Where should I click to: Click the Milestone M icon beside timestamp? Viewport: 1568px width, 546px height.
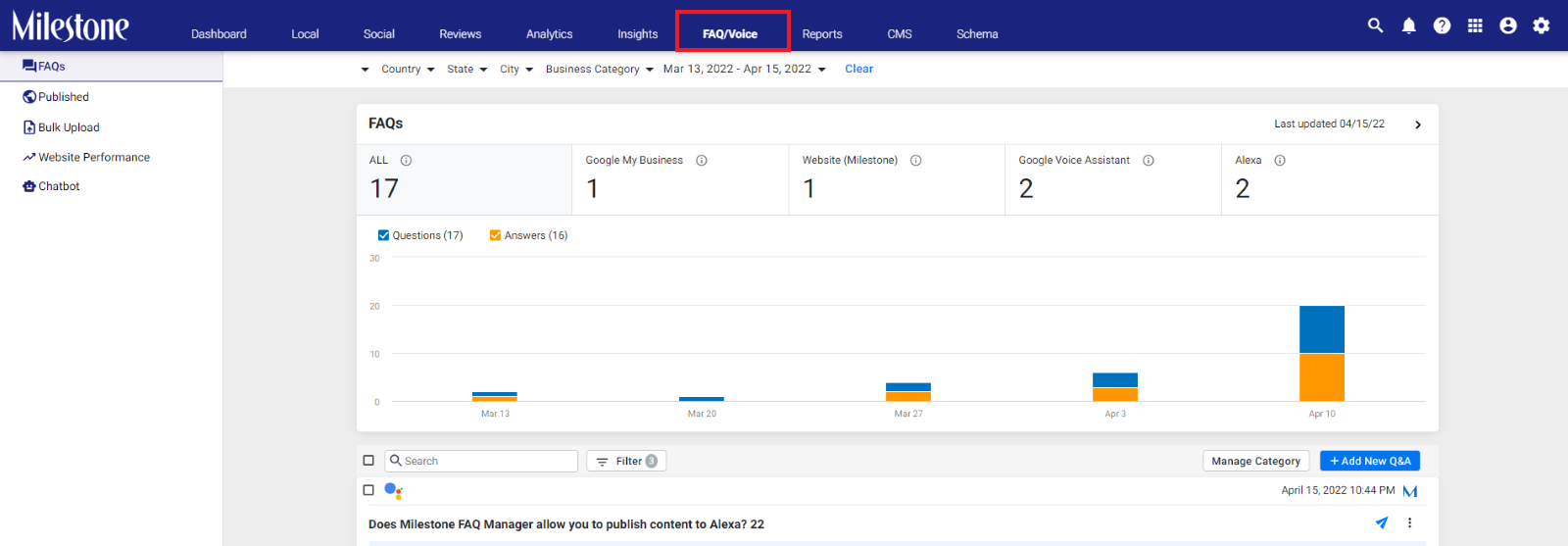[1410, 491]
